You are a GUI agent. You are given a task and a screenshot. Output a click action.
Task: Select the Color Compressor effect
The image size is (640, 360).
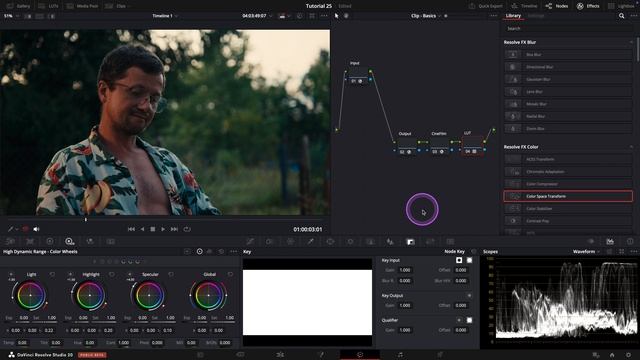pyautogui.click(x=568, y=184)
